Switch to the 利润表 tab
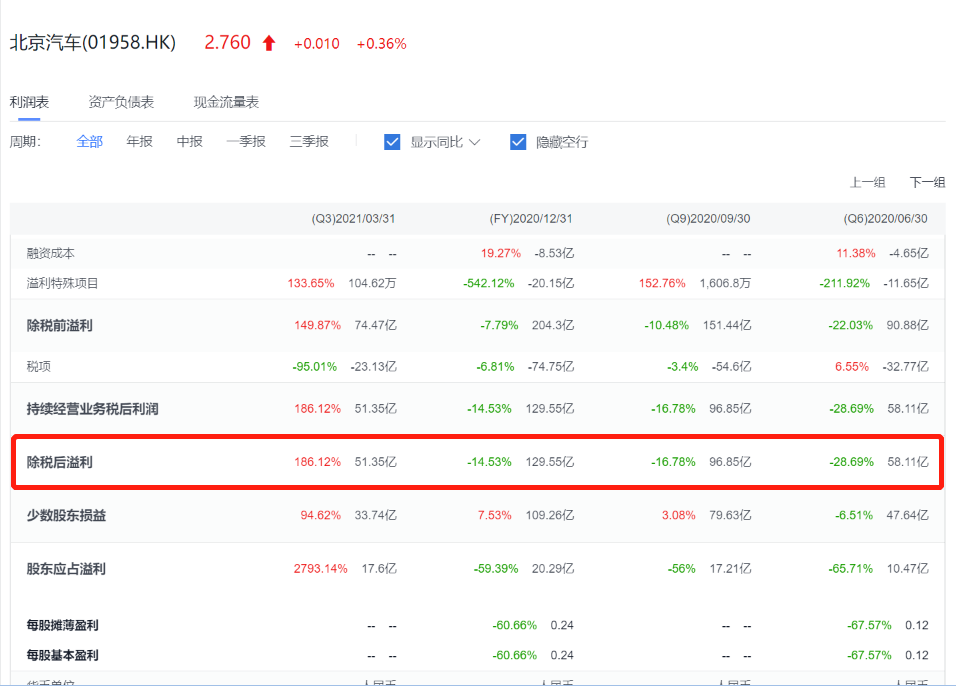Viewport: 956px width, 686px height. [29, 102]
